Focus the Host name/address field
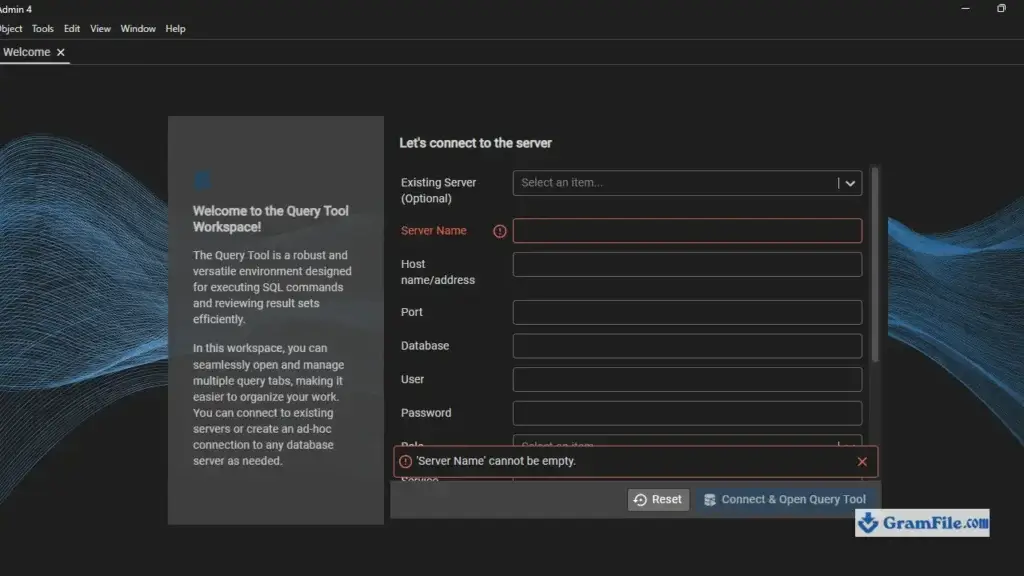 click(x=687, y=264)
